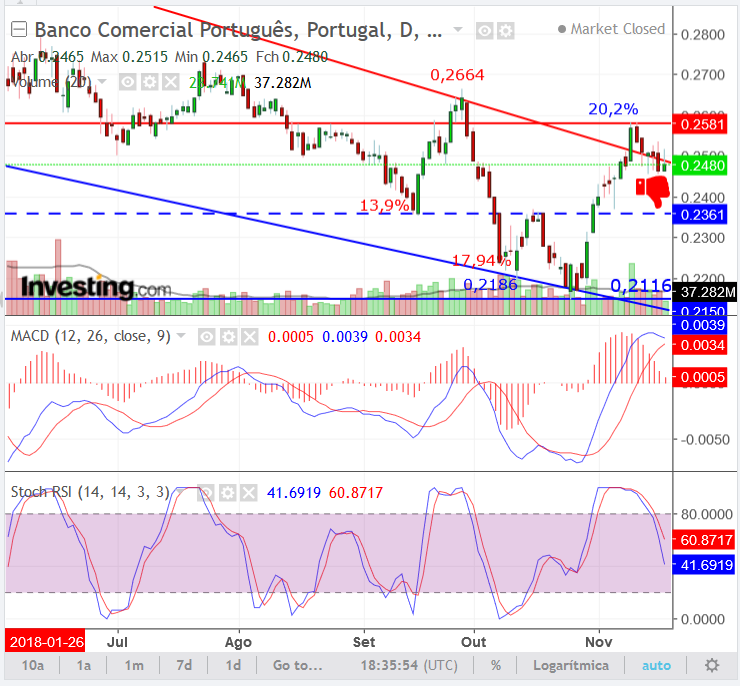Viewport: 740px width, 687px height.
Task: Open the Go to... date dialog
Action: click(x=297, y=665)
